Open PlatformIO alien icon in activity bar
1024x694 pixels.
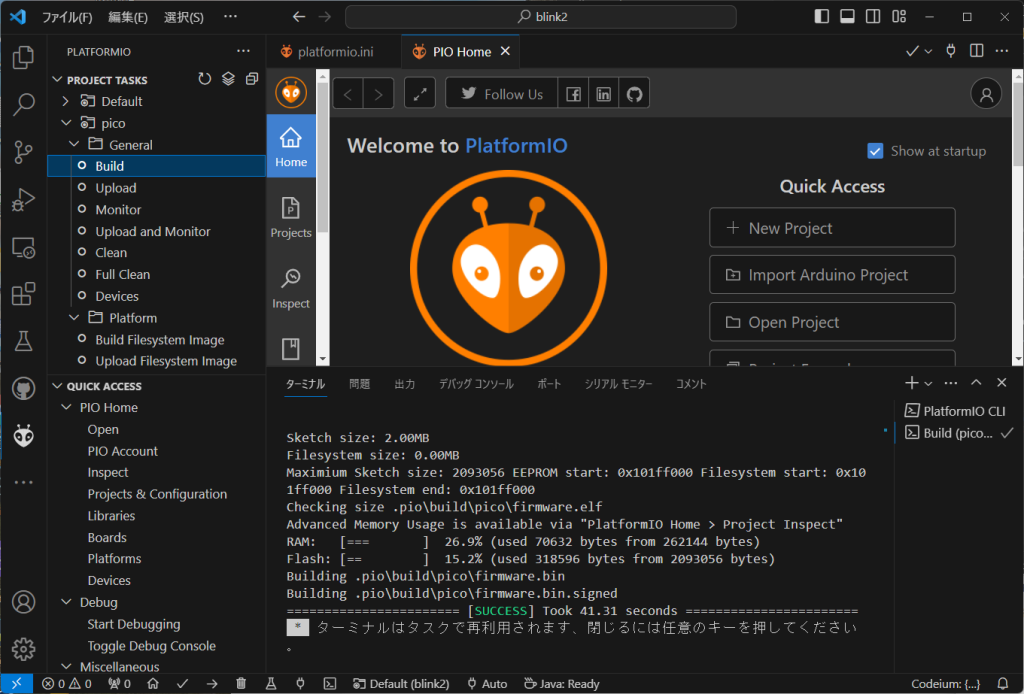(x=24, y=435)
